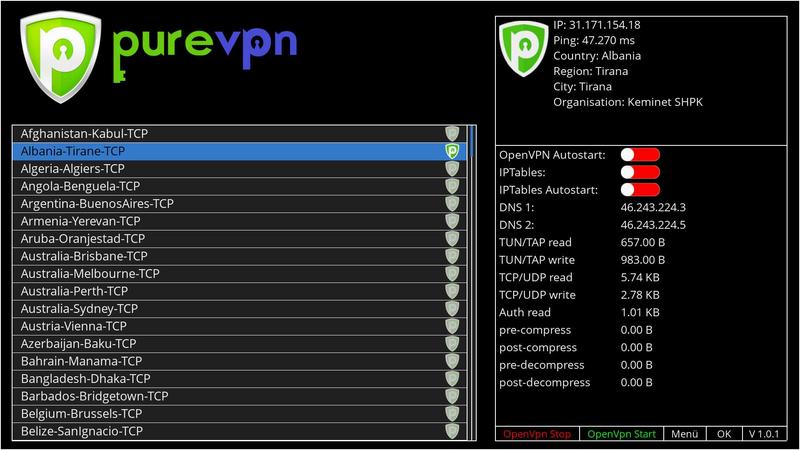Click the shield icon beside Algeria-Algiers-TCP
Screen dimensions: 800x450
click(x=452, y=169)
